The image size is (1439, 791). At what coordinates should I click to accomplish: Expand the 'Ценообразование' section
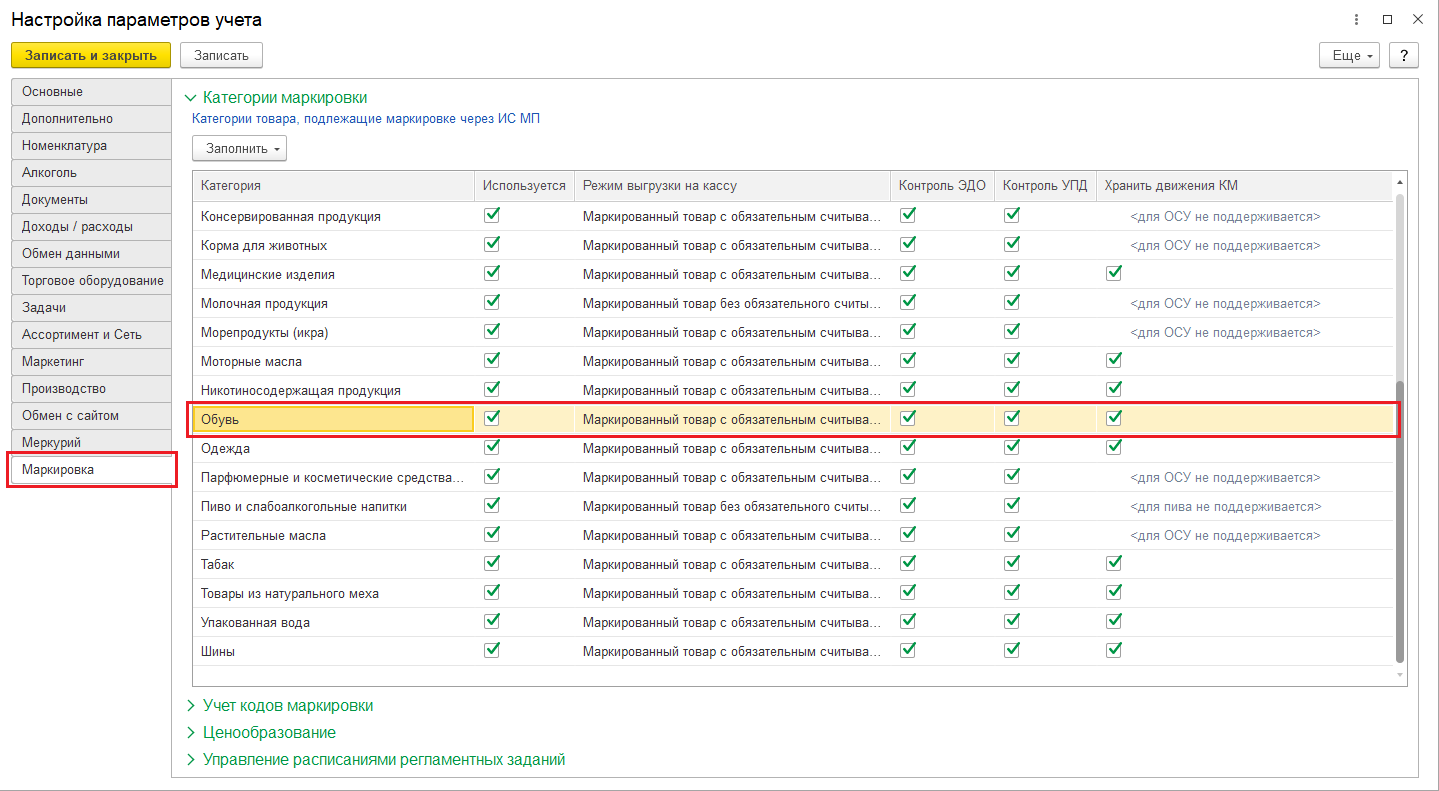coord(269,733)
